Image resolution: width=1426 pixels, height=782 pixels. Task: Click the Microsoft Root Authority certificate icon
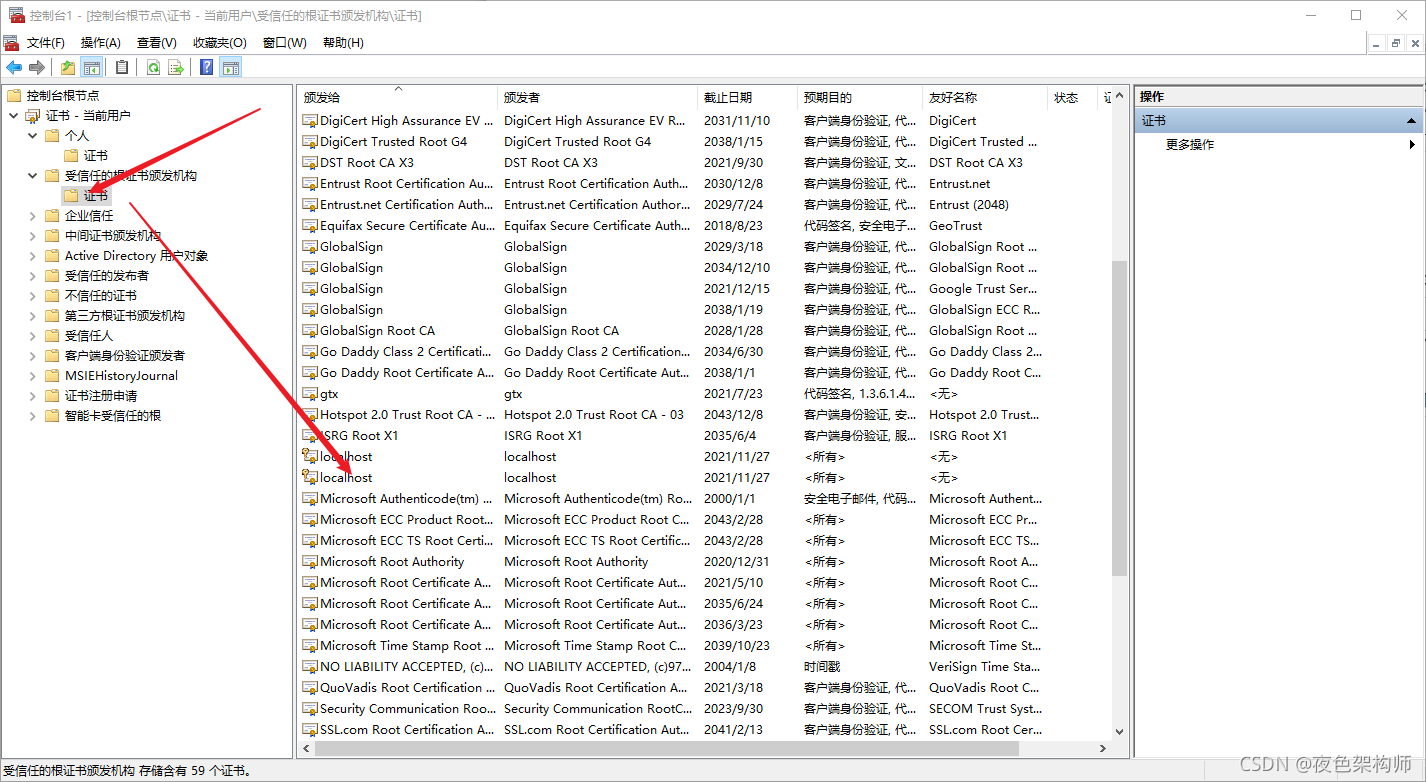point(310,561)
